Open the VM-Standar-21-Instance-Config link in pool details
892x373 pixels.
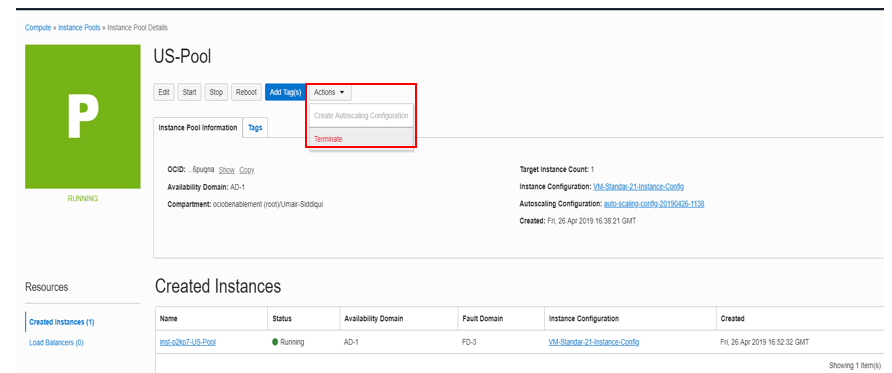(638, 186)
